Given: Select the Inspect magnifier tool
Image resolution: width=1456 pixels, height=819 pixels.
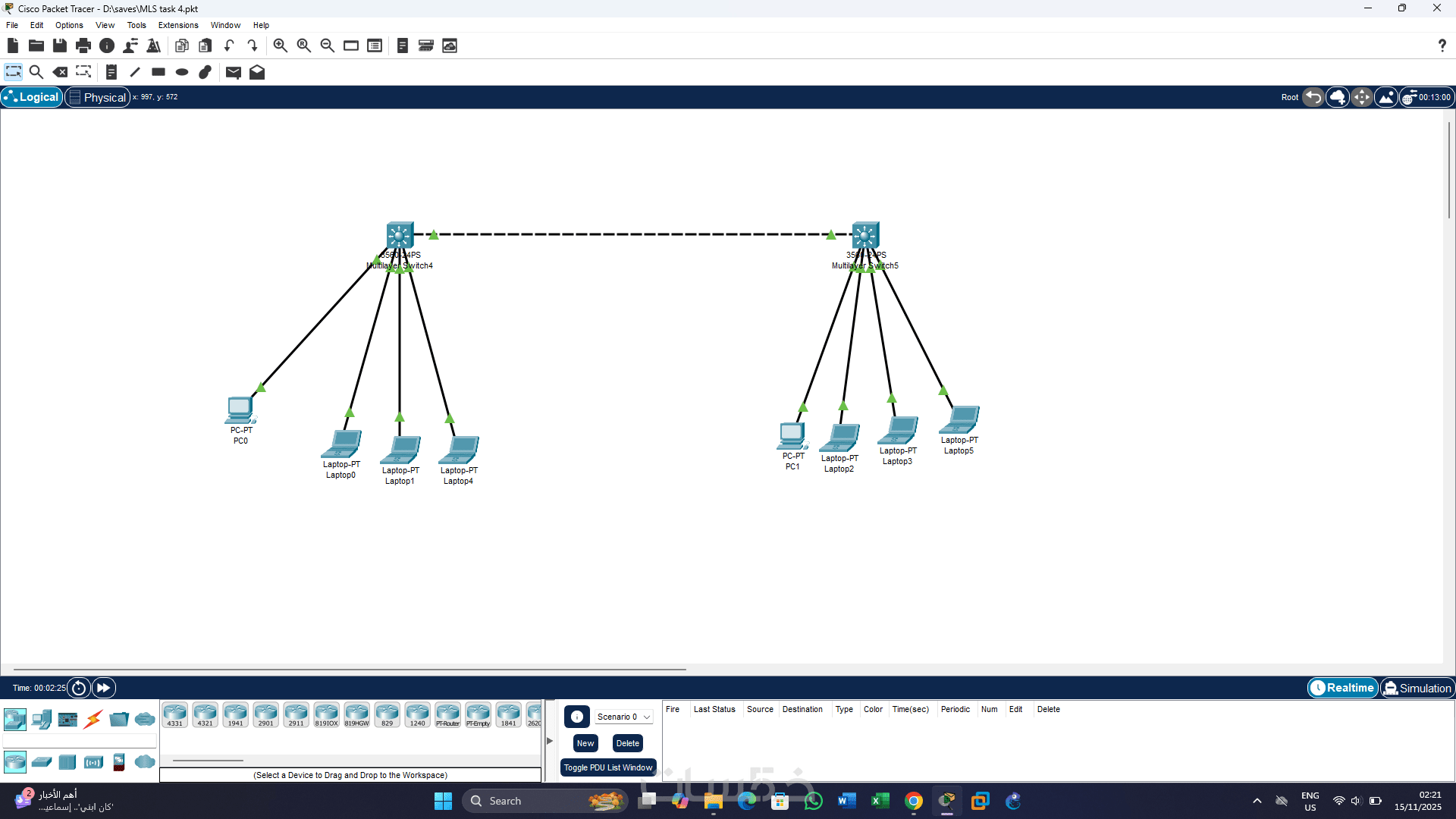Looking at the screenshot, I should (36, 72).
